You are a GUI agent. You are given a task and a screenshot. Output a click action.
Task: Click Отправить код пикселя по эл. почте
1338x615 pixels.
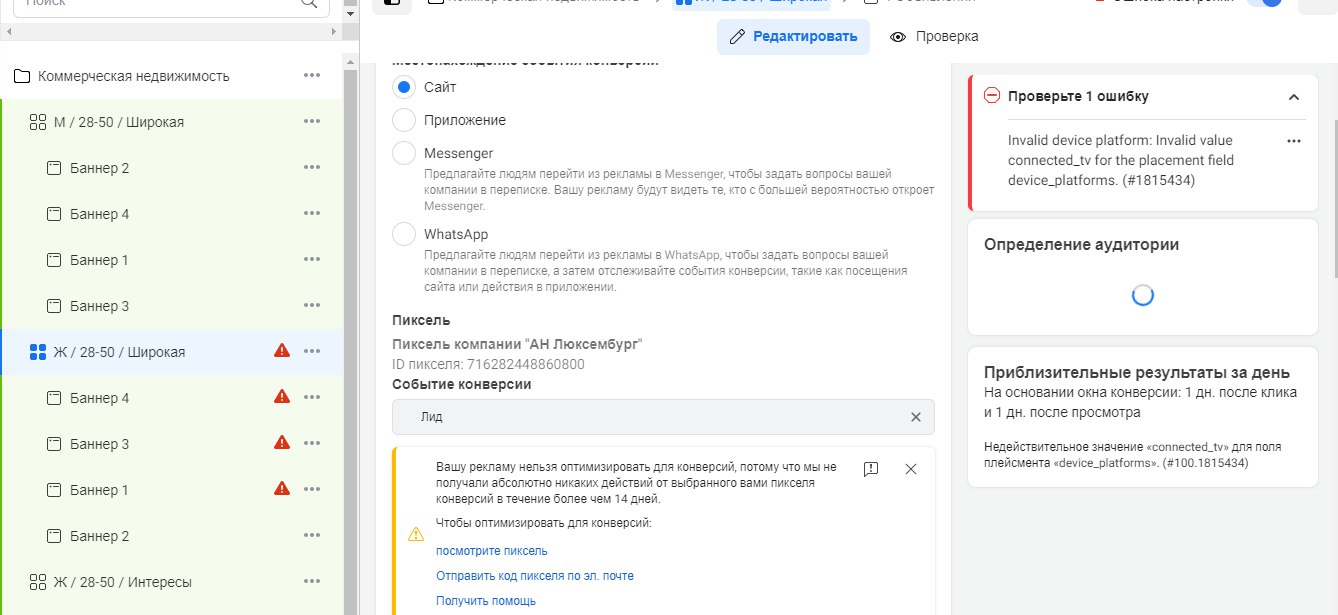point(535,576)
